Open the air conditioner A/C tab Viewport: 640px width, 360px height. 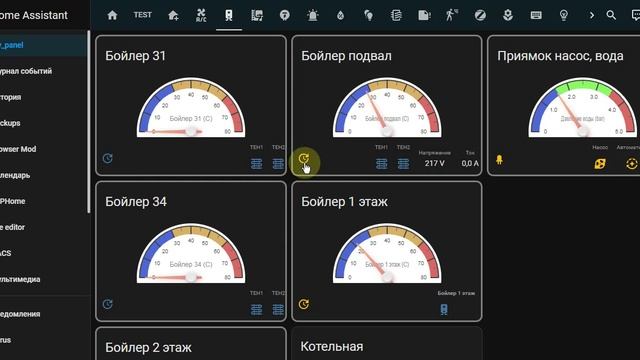click(201, 16)
